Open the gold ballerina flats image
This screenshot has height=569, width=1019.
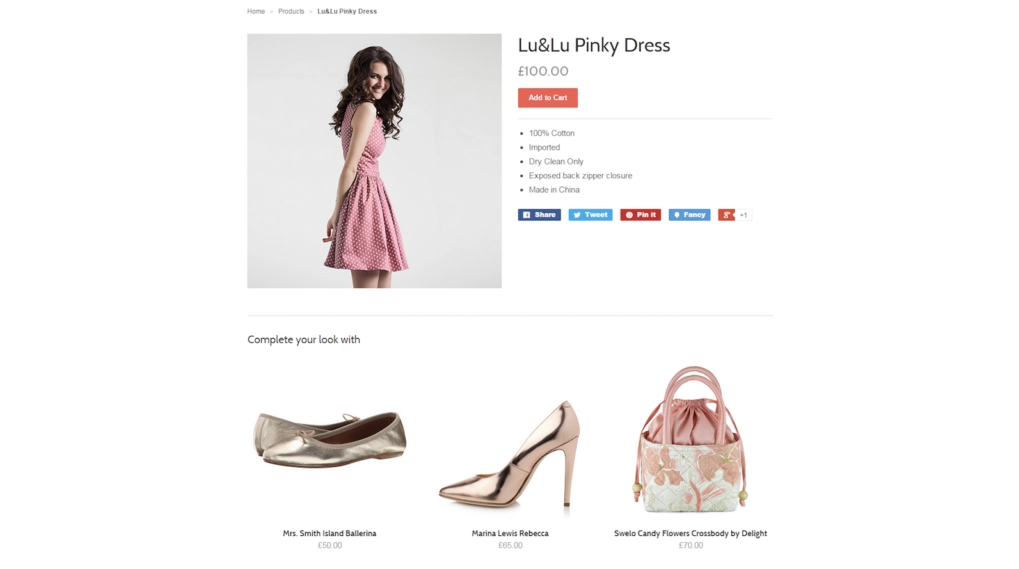click(329, 440)
